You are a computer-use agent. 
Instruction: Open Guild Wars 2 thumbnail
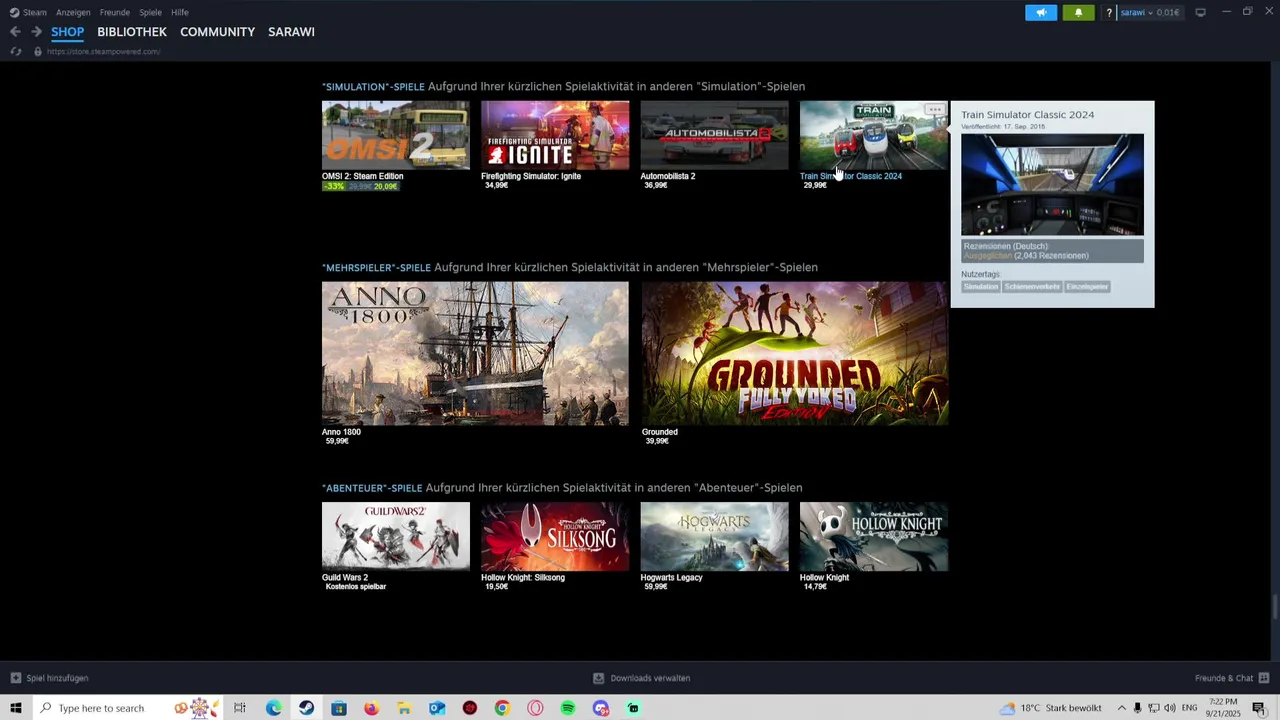395,536
